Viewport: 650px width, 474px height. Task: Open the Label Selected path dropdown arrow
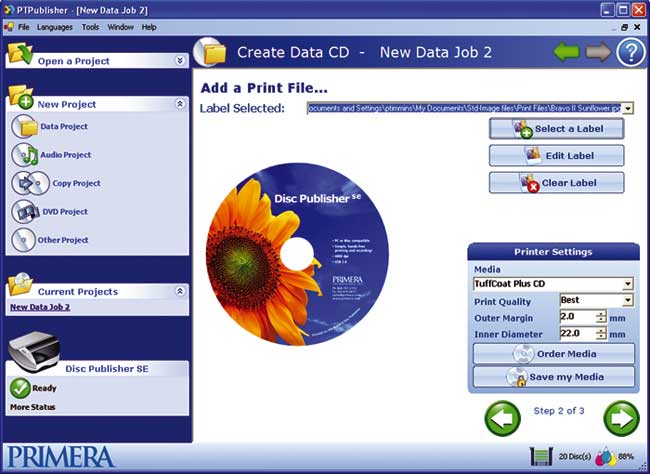tap(628, 109)
